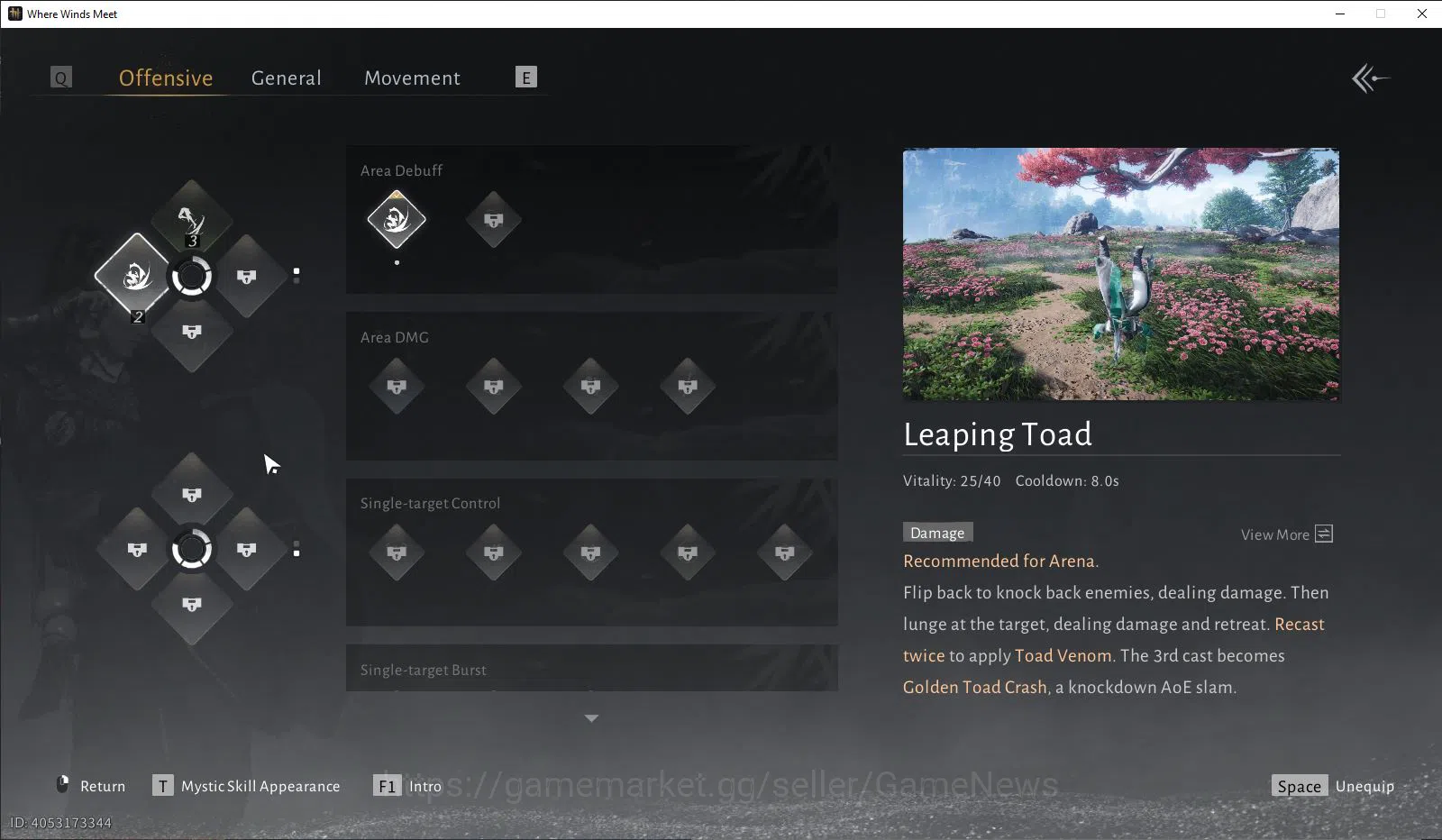The width and height of the screenshot is (1442, 840).
Task: Click the Cooldown: 8.0s text
Action: [x=1067, y=480]
